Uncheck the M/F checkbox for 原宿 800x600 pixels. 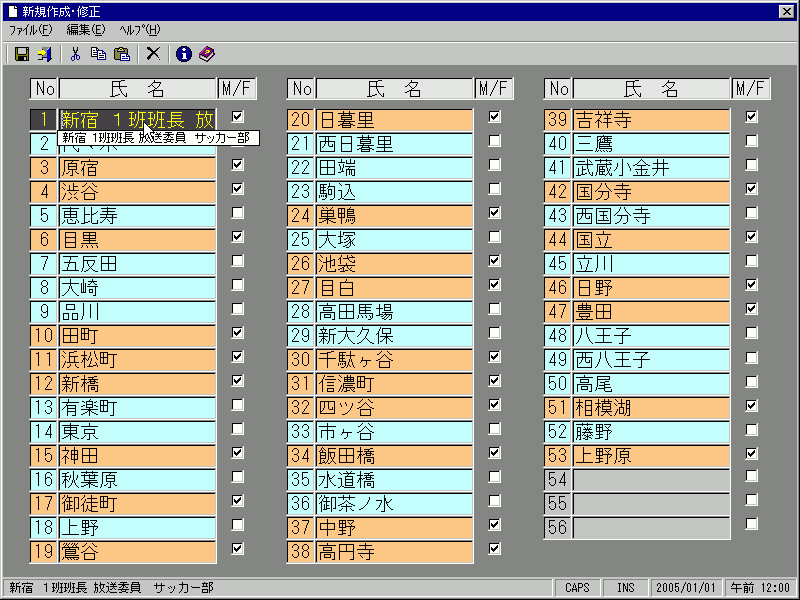237,164
